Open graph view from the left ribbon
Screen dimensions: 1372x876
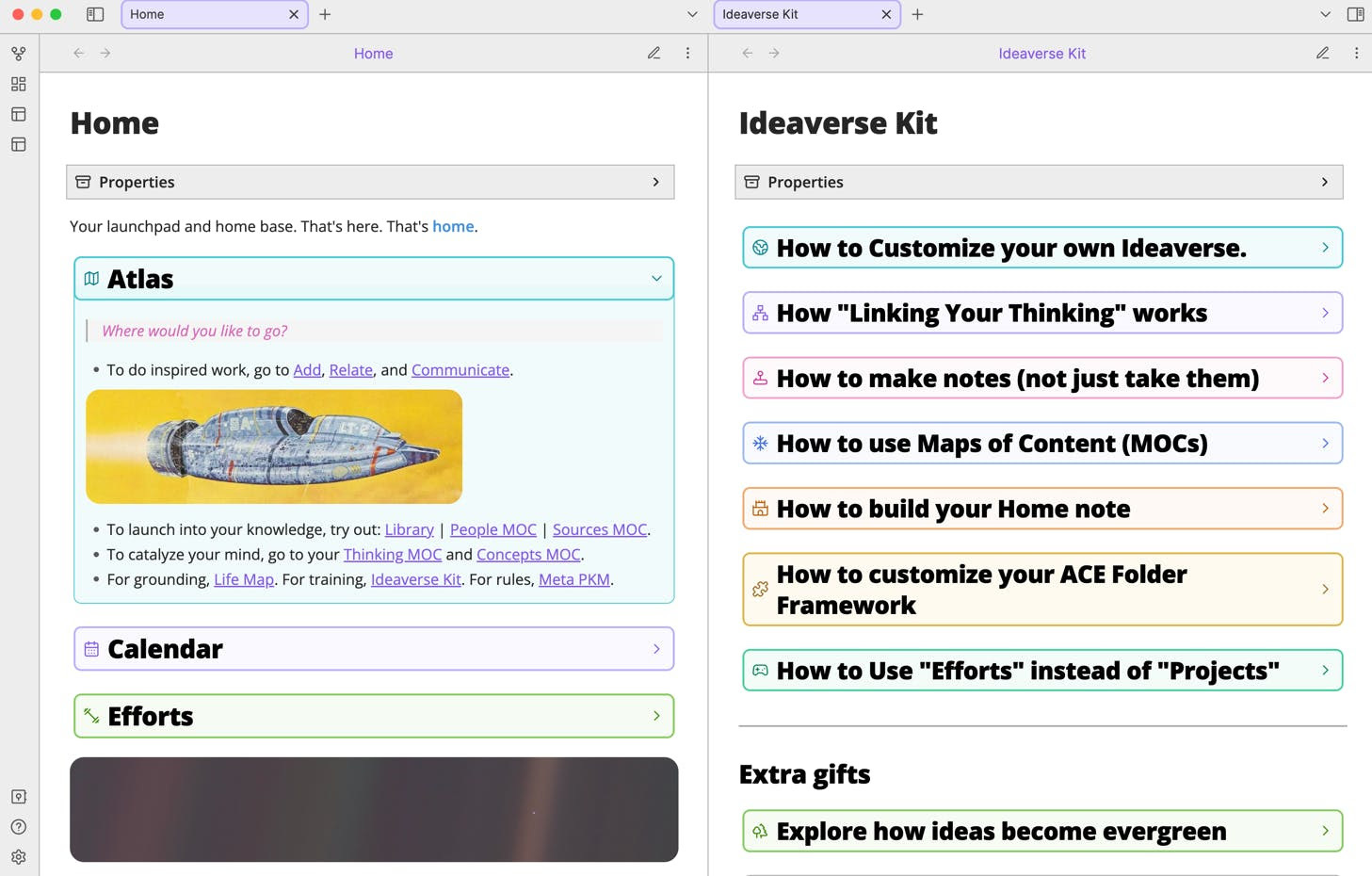[x=19, y=54]
